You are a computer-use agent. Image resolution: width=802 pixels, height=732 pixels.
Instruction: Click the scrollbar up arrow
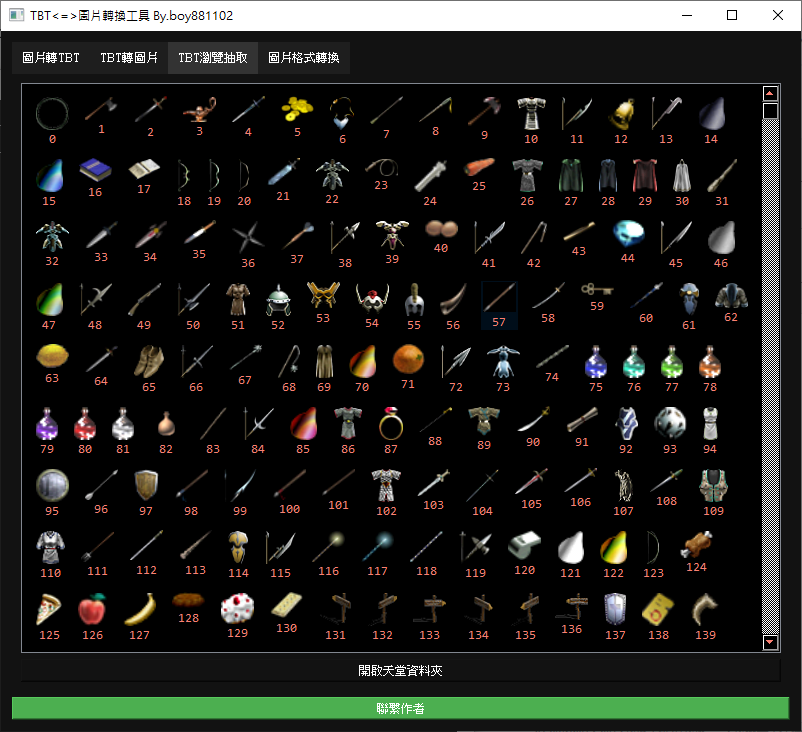(x=770, y=94)
